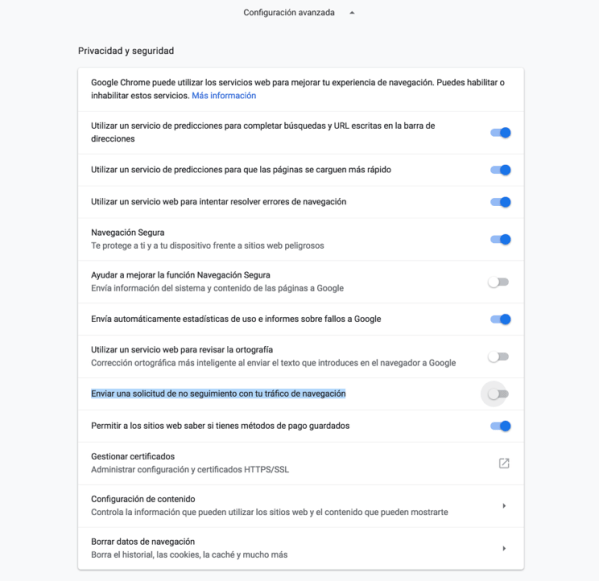The image size is (599, 581).
Task: Open the Configuración de contenido row
Action: 301,506
